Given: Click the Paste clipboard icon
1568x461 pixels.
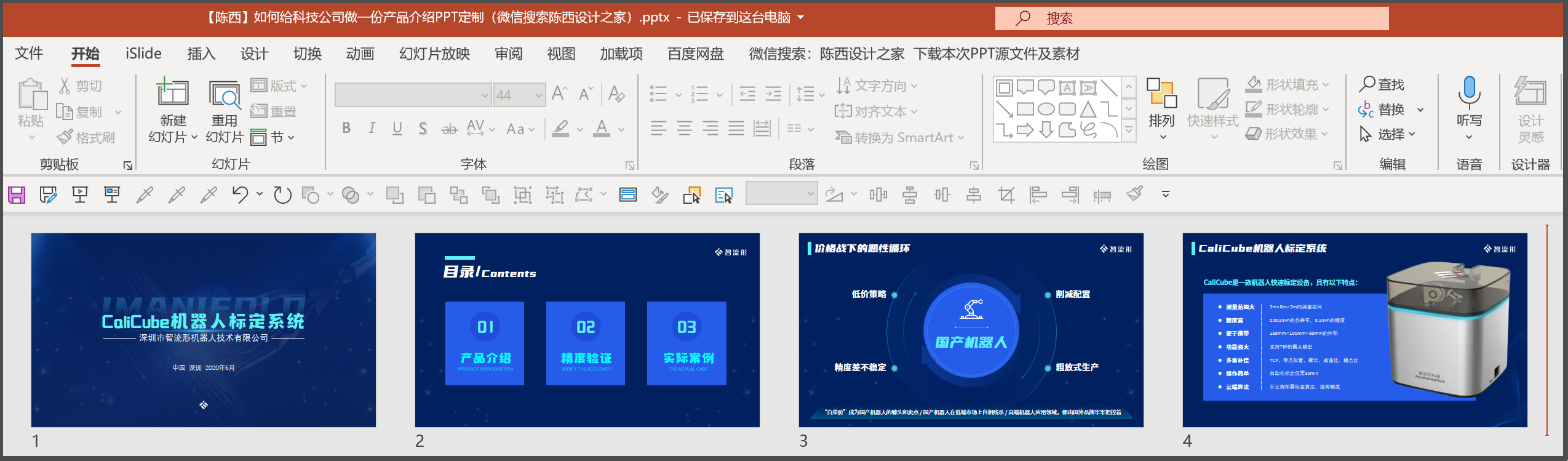Looking at the screenshot, I should click(32, 95).
